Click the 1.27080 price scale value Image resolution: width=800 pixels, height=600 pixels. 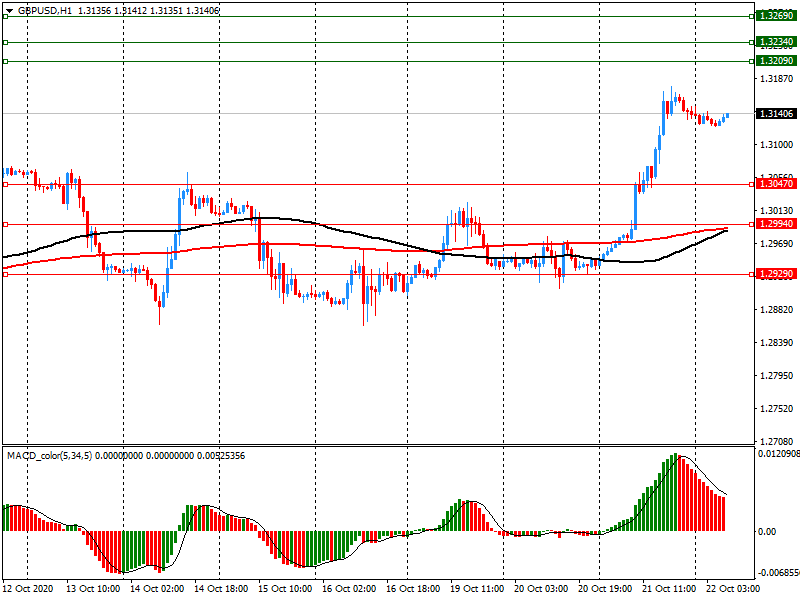point(777,441)
